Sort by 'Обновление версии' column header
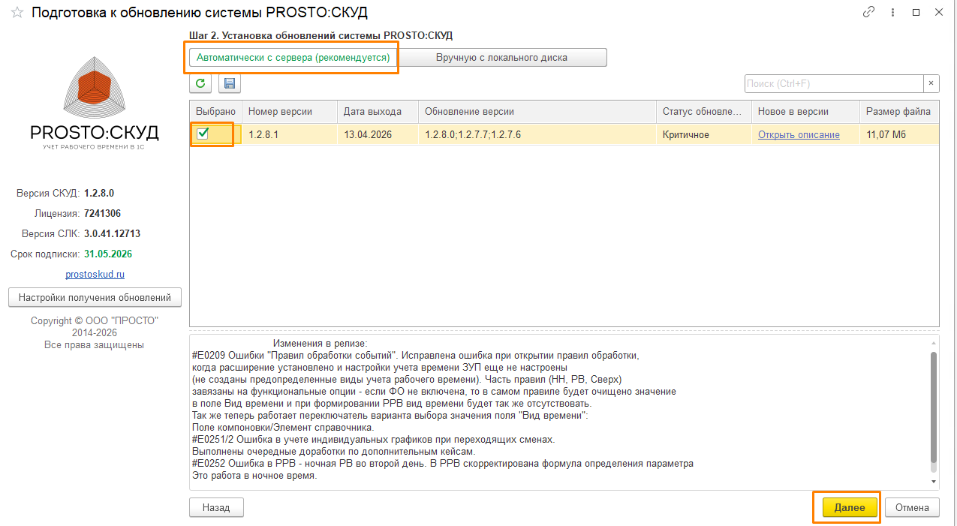This screenshot has width=957, height=526. click(x=537, y=112)
